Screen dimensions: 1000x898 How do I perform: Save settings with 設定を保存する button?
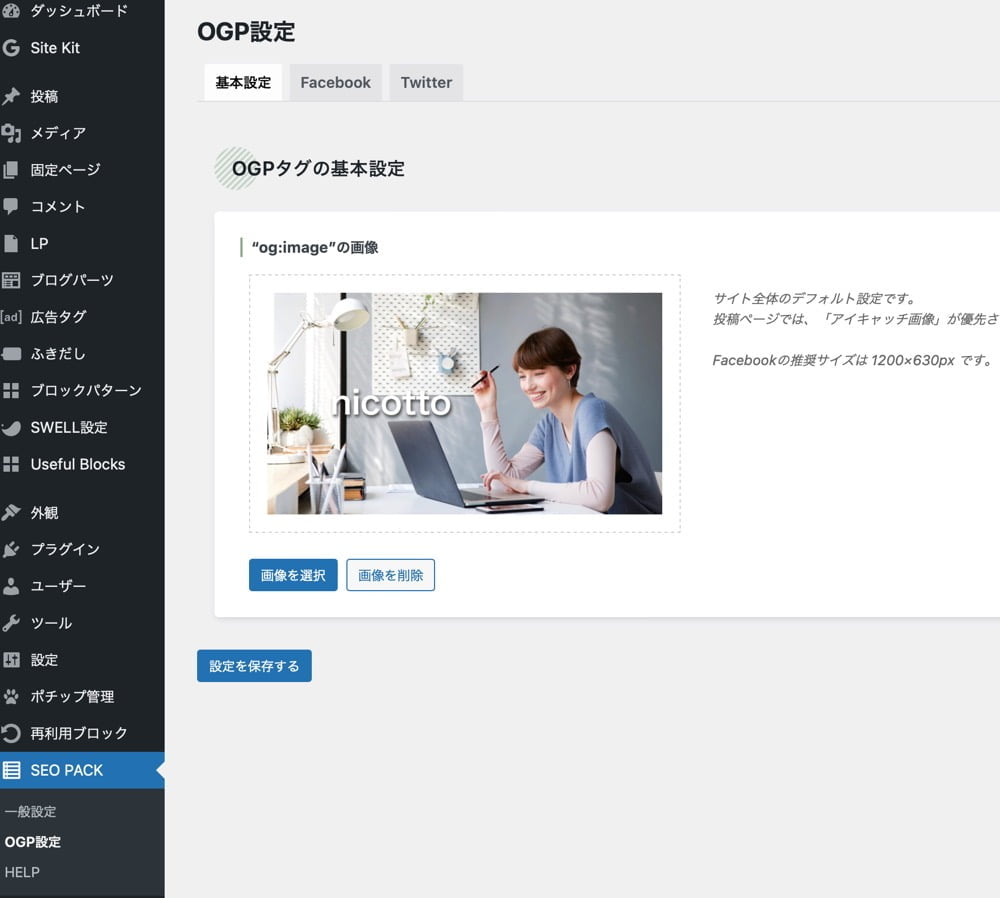[x=254, y=666]
